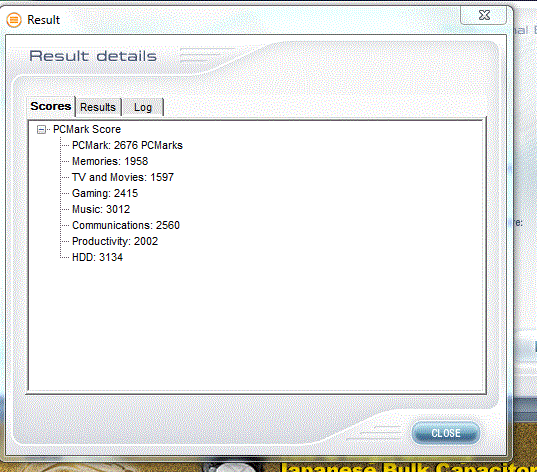The width and height of the screenshot is (537, 472).
Task: Select the PCMark Score root item
Action: coord(87,129)
